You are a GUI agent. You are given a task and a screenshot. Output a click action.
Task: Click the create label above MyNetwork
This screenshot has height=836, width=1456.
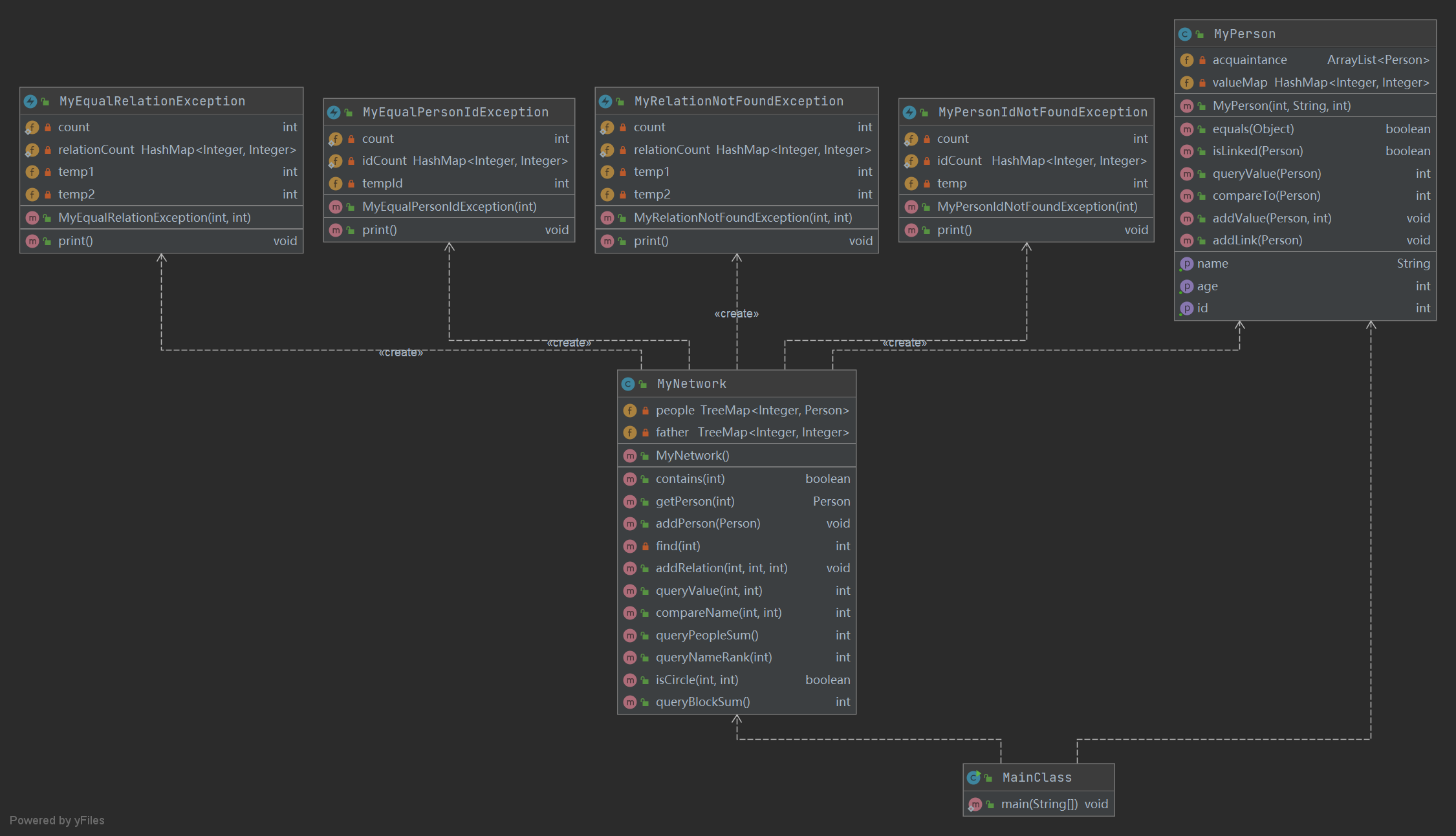click(736, 314)
